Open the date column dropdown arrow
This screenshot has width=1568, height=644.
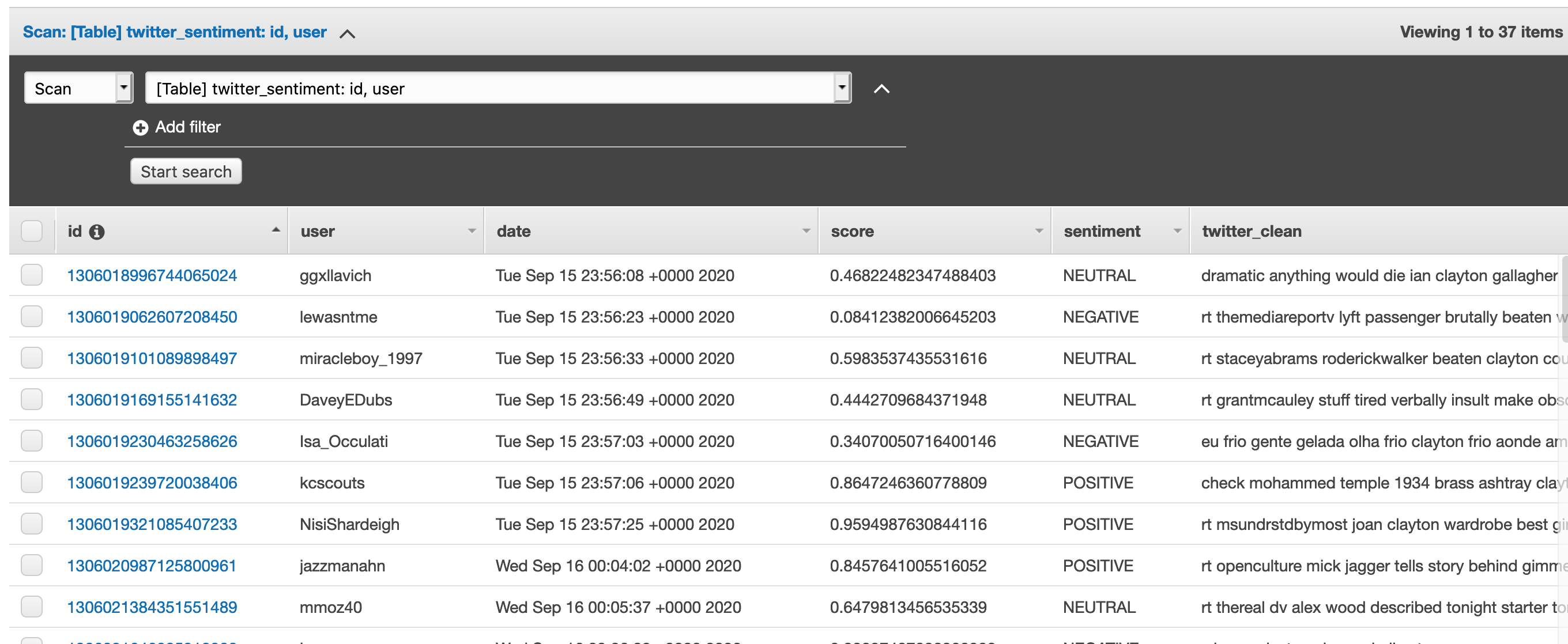[806, 231]
